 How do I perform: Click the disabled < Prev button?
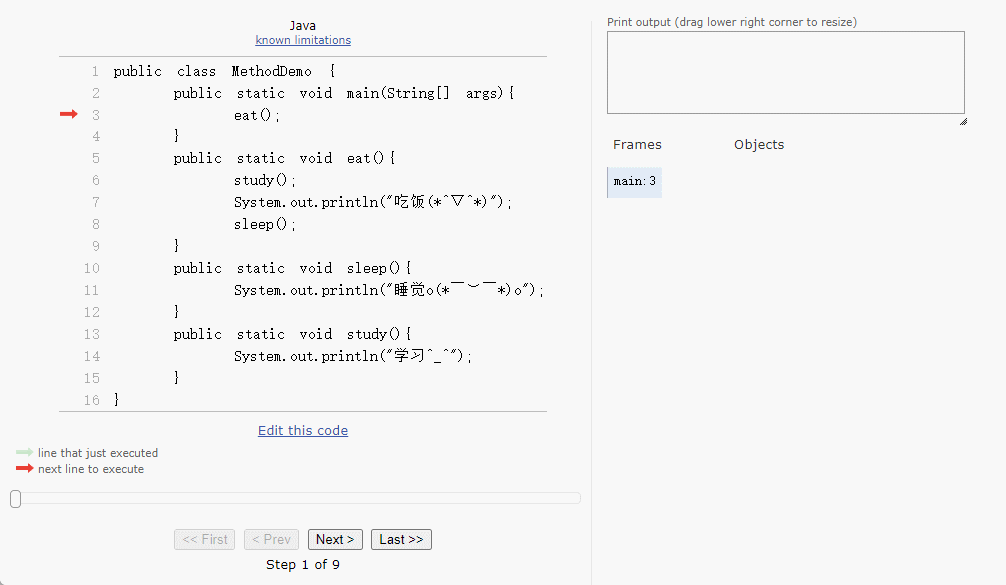coord(271,540)
